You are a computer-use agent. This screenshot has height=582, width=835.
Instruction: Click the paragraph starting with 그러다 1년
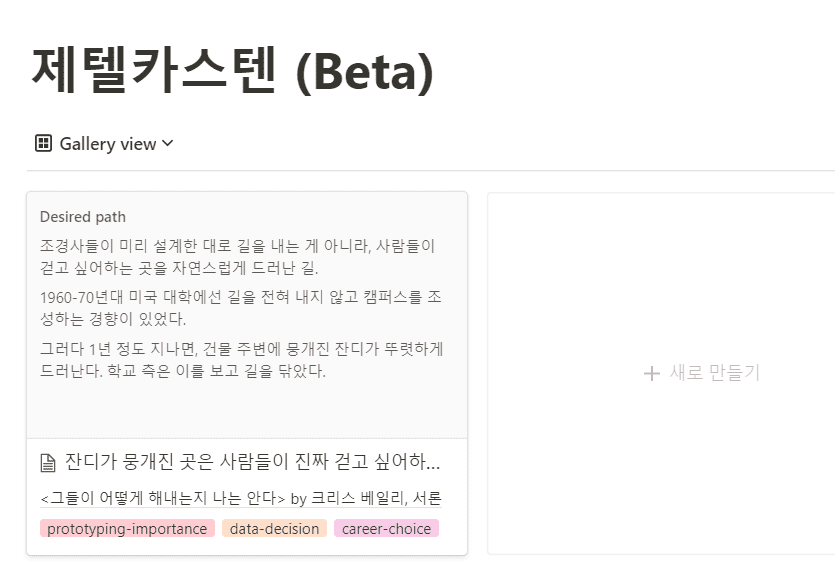point(242,359)
